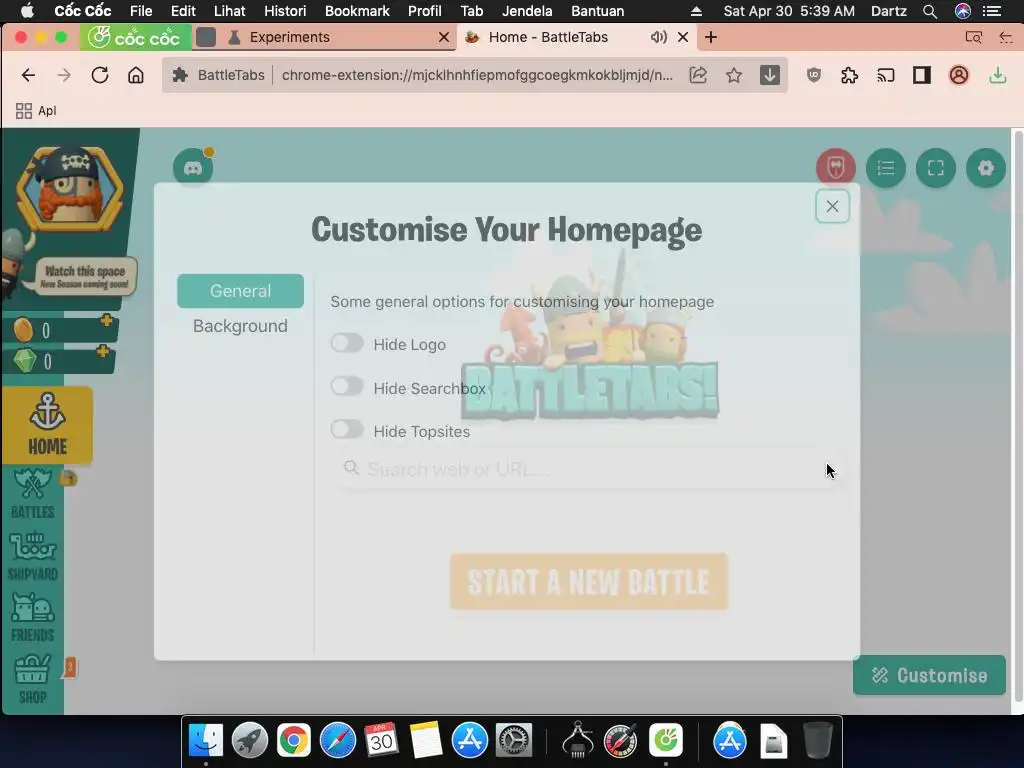This screenshot has width=1024, height=768.
Task: Click the red shield badge icon
Action: point(835,168)
